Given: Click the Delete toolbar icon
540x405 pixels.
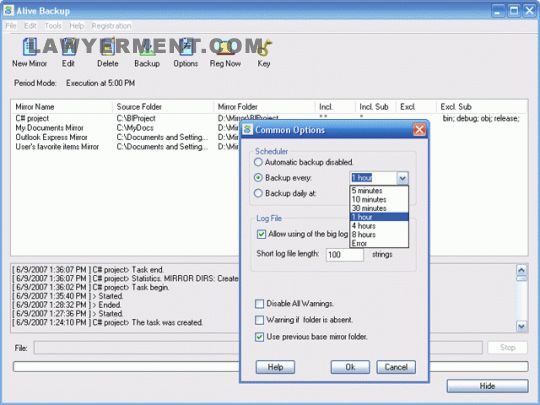Looking at the screenshot, I should pos(108,47).
